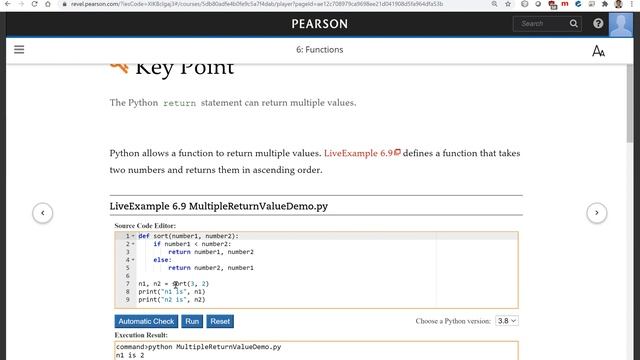Image resolution: width=640 pixels, height=360 pixels.
Task: Click the page vertical scrollbar thumb
Action: (630, 102)
